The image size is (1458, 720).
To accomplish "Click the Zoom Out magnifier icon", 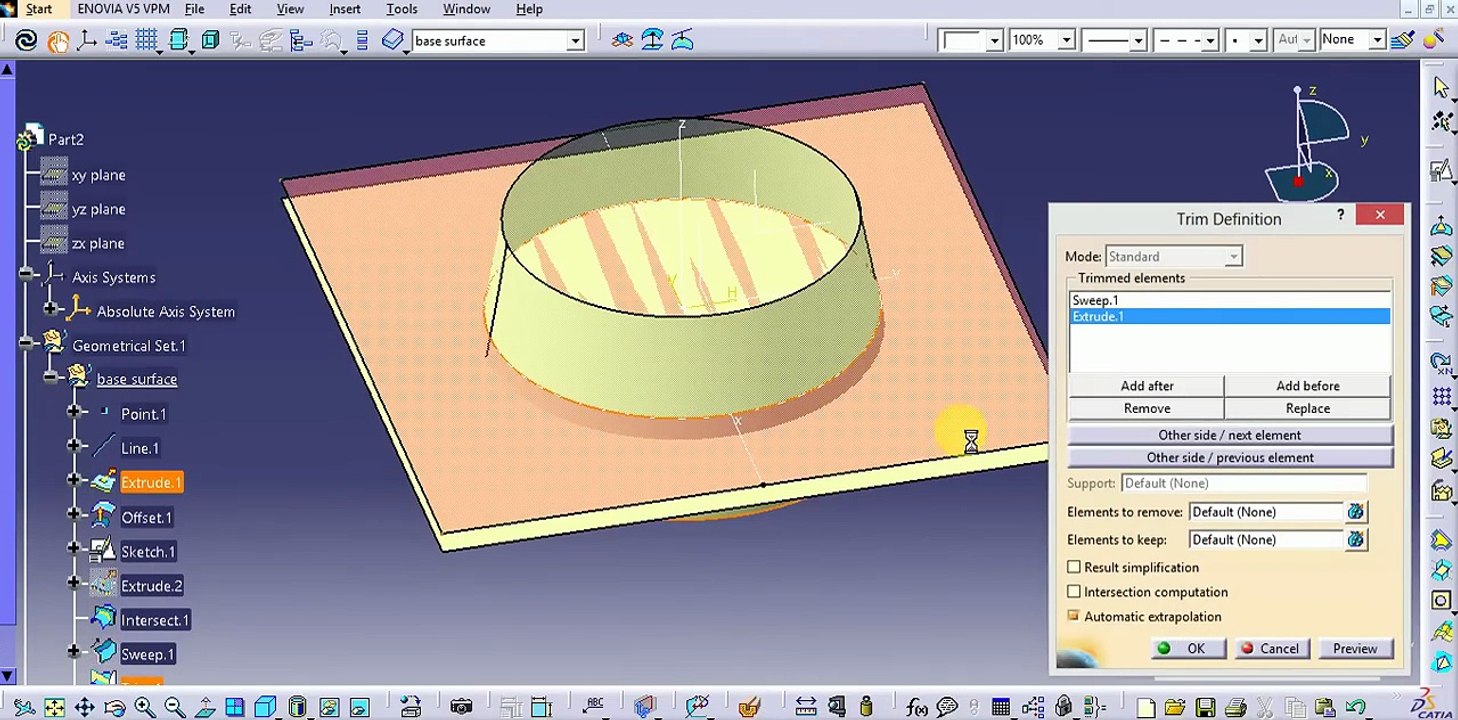I will (174, 708).
